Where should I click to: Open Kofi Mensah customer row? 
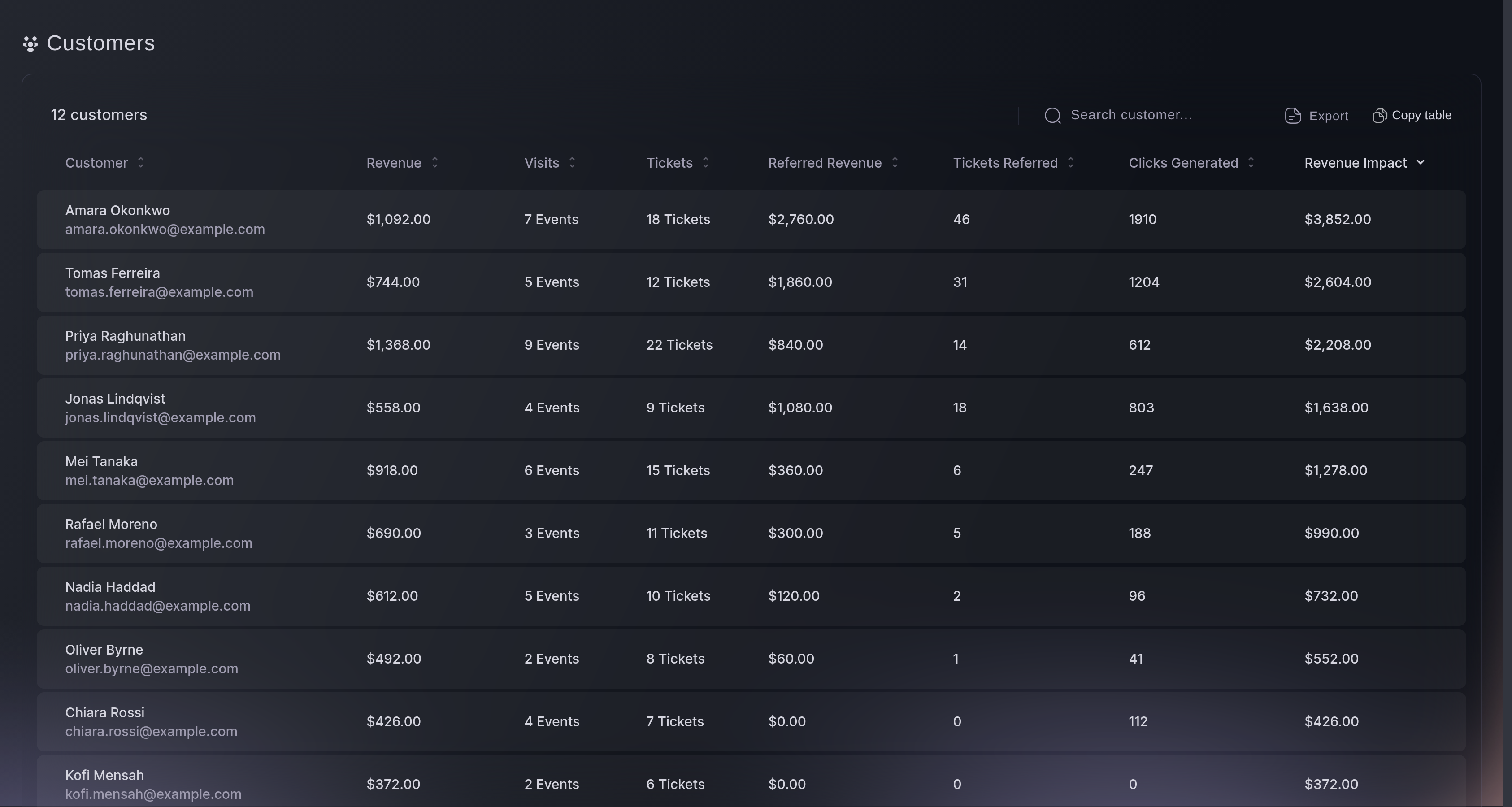[x=752, y=781]
